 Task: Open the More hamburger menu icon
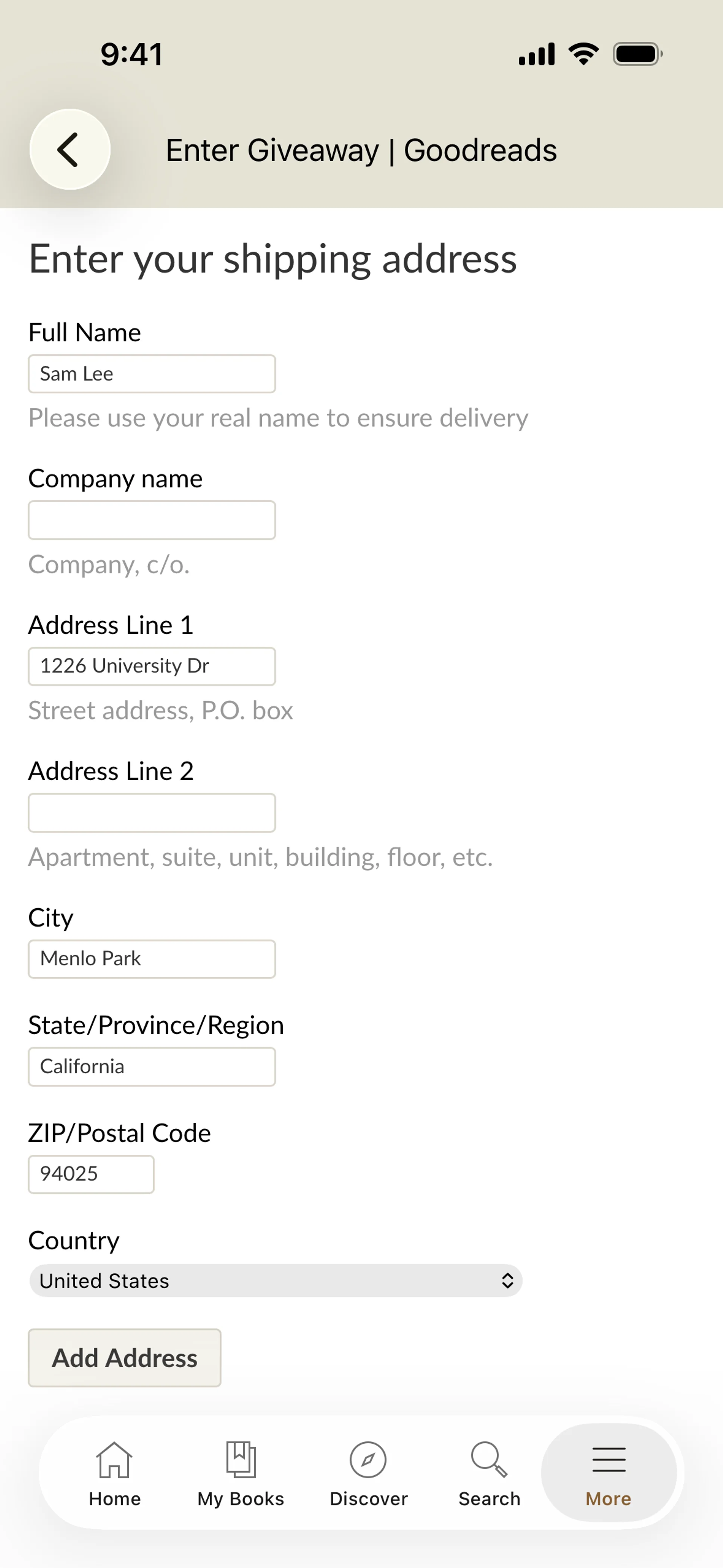click(609, 1459)
